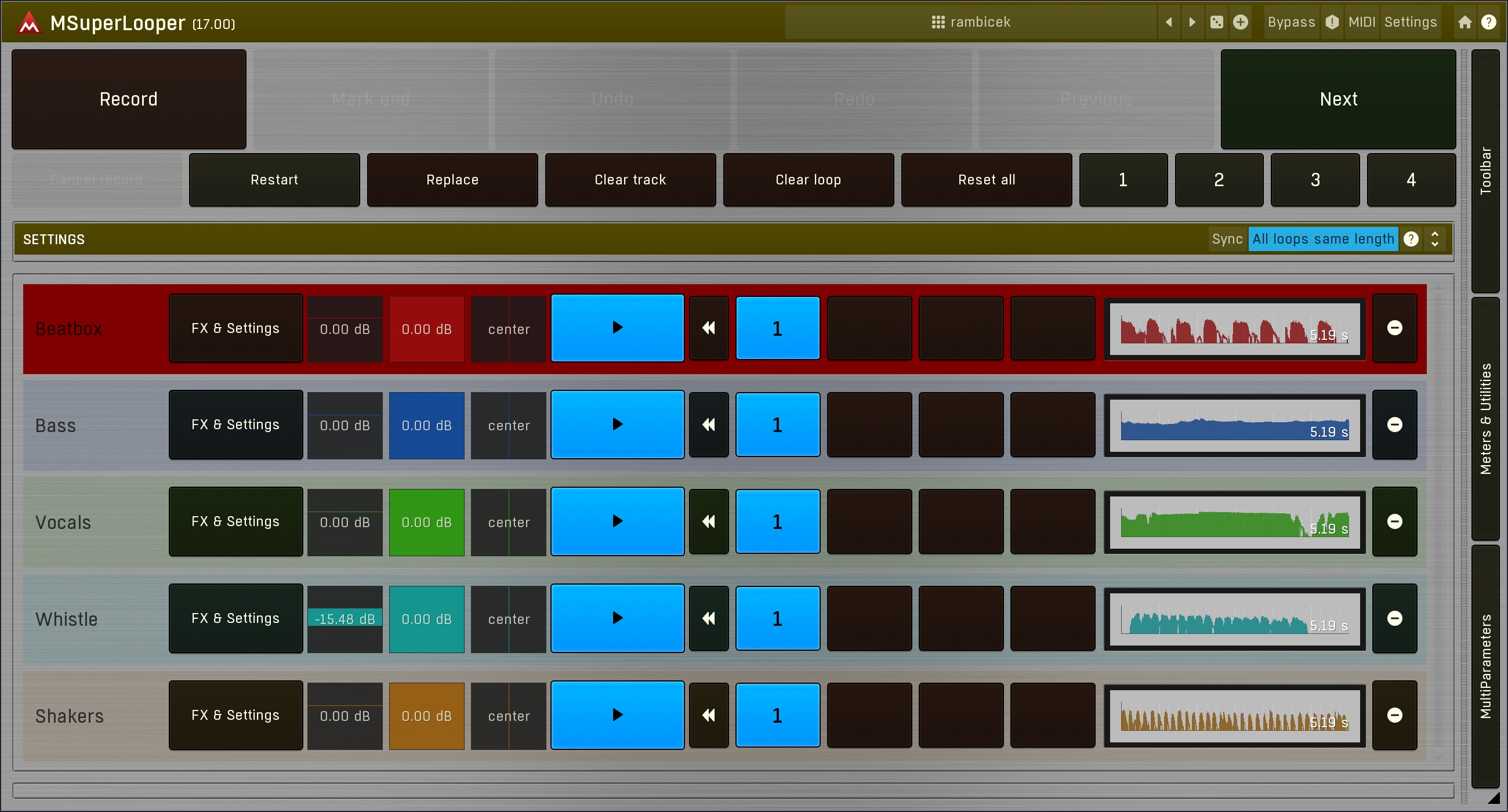Open the Meters & Utilities side tab
1508x812 pixels.
pyautogui.click(x=1485, y=419)
